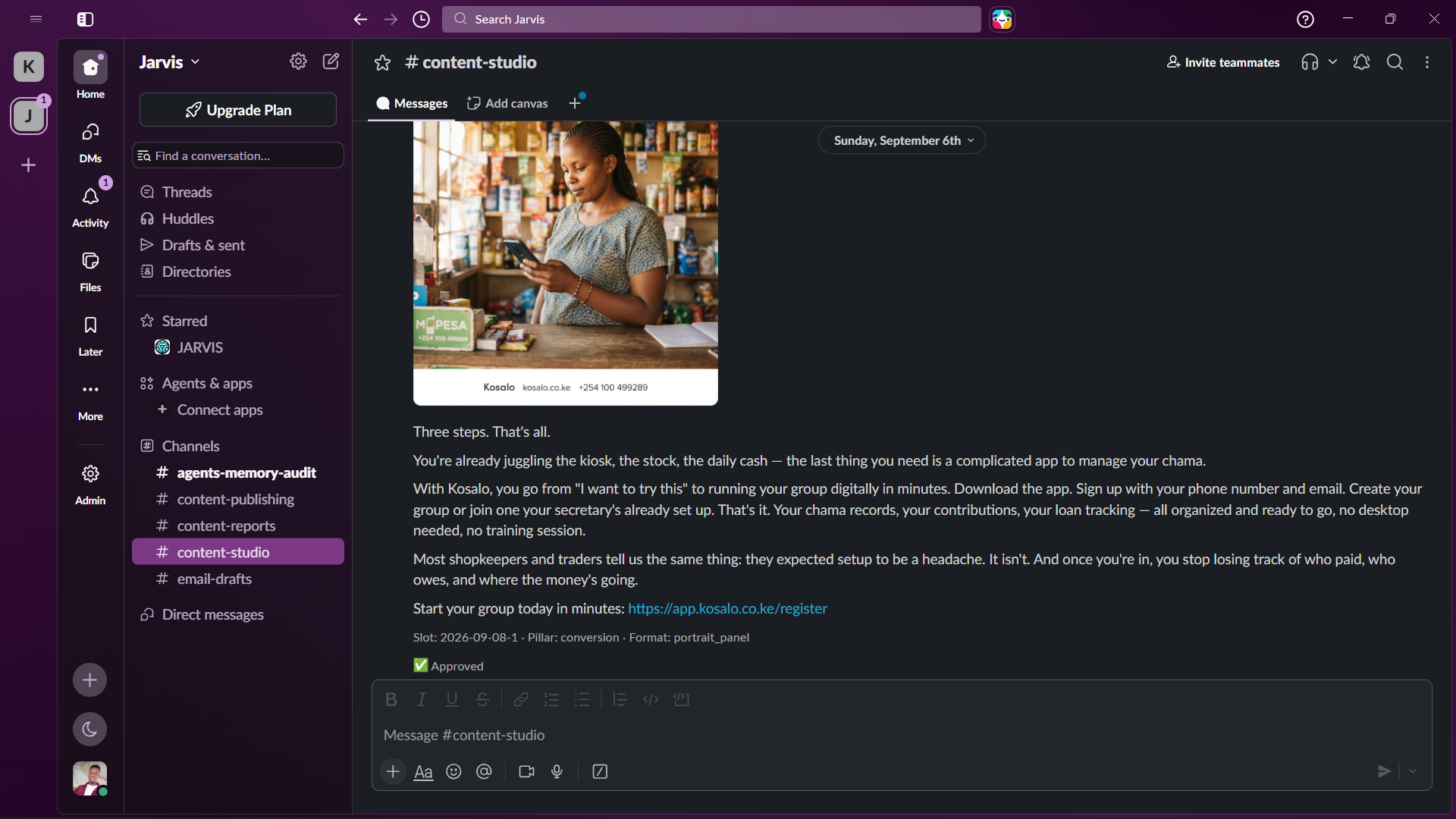Toggle strikethrough formatting in composer
The width and height of the screenshot is (1456, 819).
tap(482, 699)
